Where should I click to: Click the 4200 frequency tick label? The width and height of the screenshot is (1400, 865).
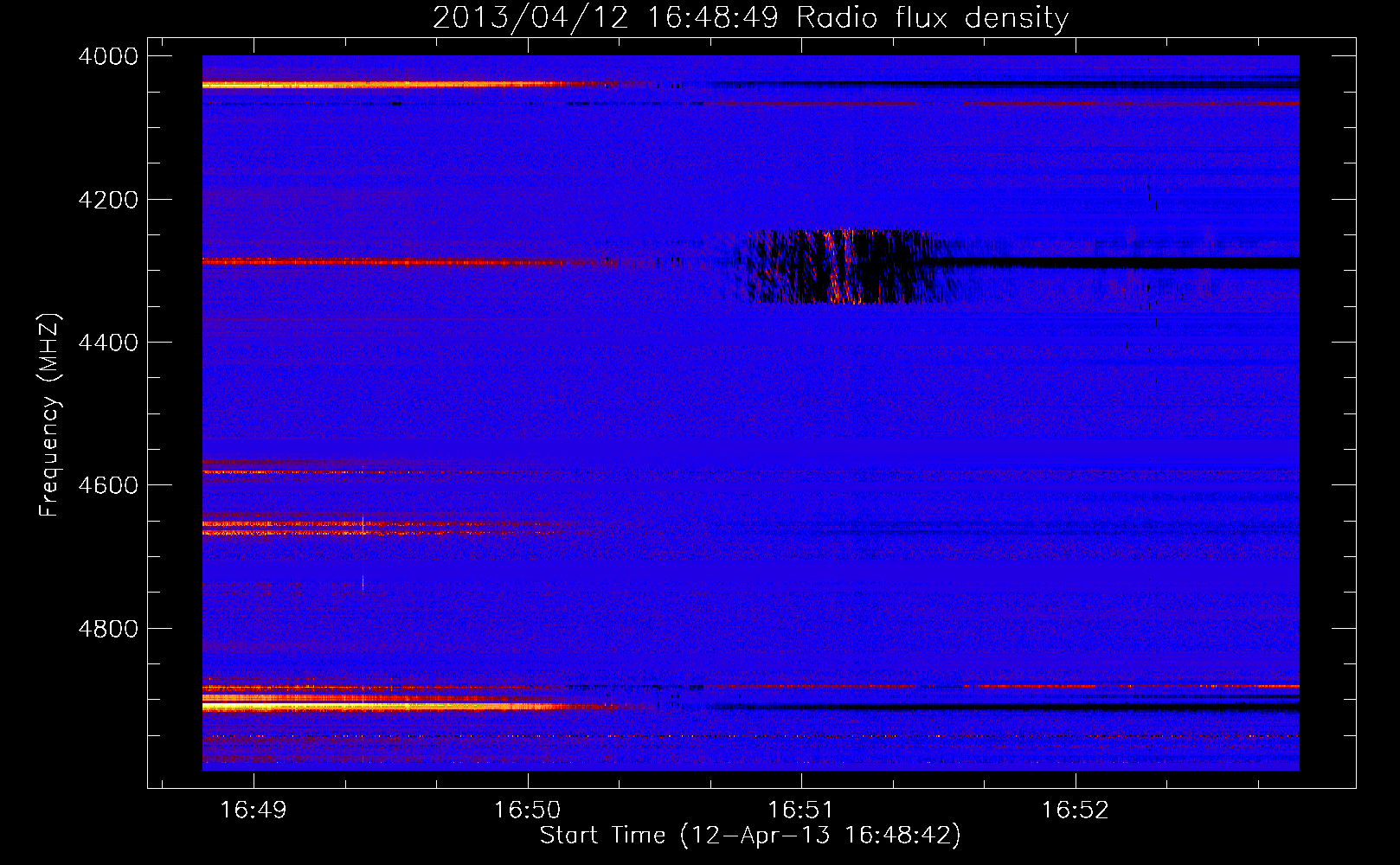tap(108, 200)
